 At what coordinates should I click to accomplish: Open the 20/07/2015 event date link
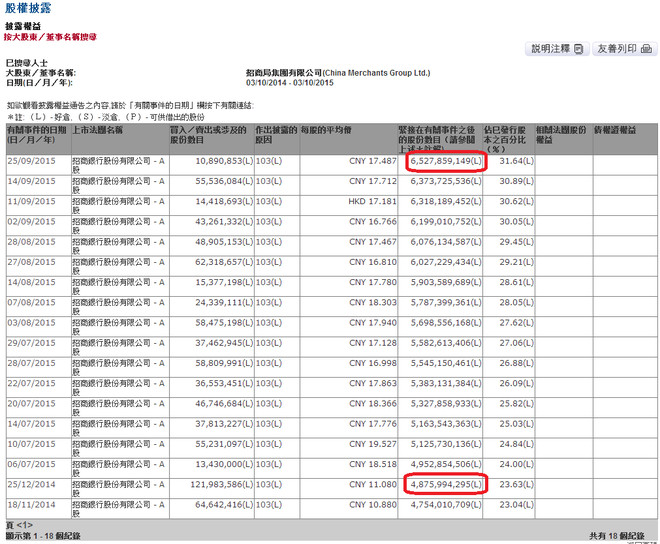point(31,403)
